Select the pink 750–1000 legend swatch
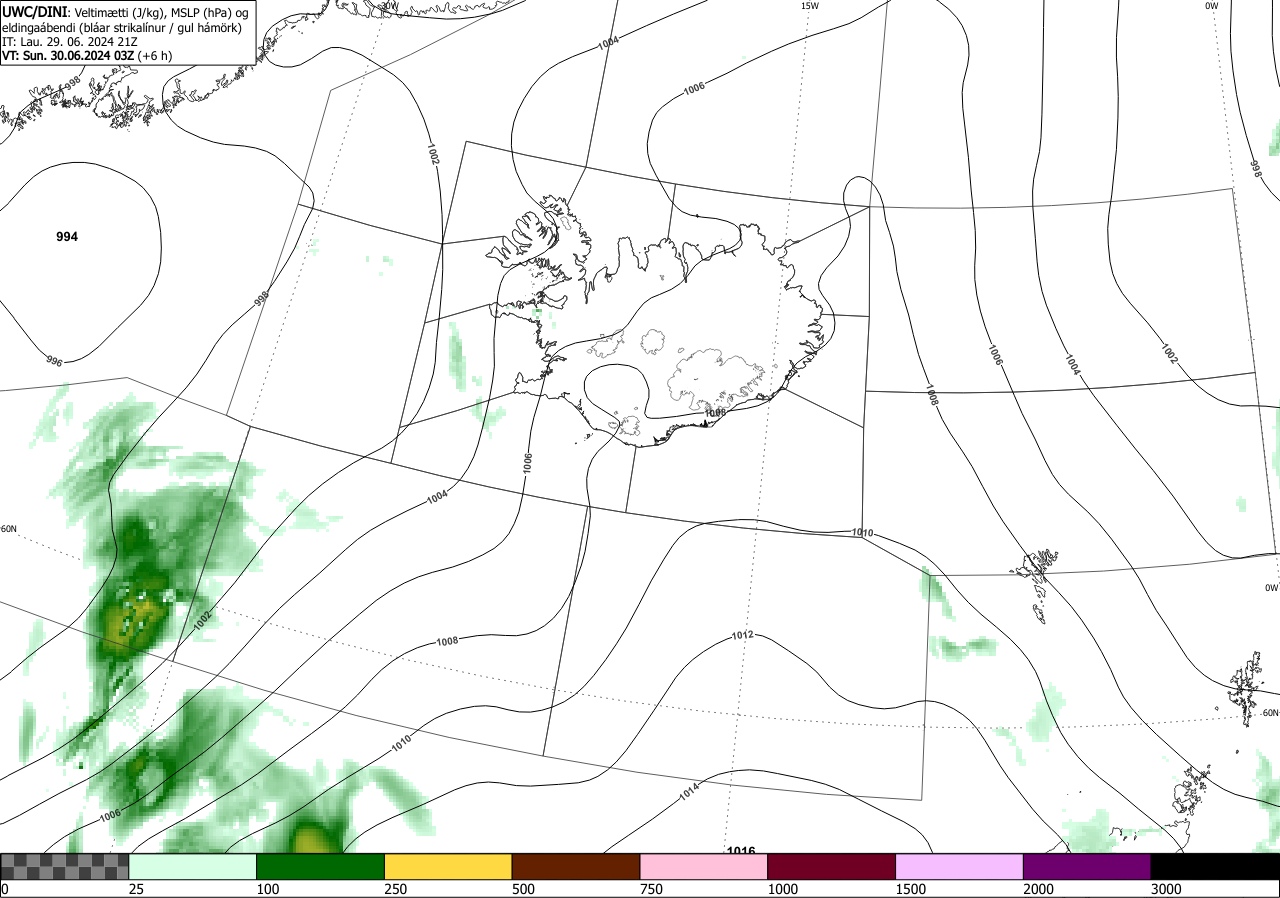Screen dimensions: 1280x898 (704, 866)
